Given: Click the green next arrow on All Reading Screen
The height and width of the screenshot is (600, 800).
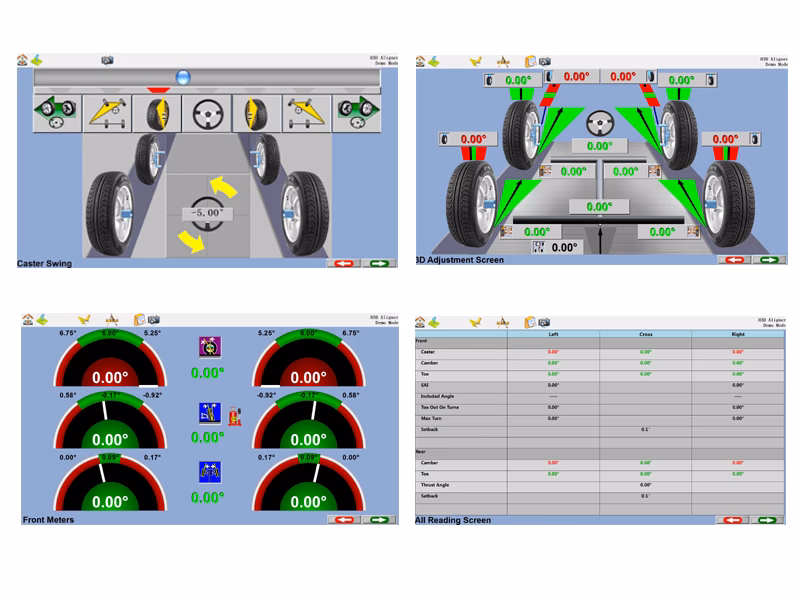Looking at the screenshot, I should coord(768,519).
